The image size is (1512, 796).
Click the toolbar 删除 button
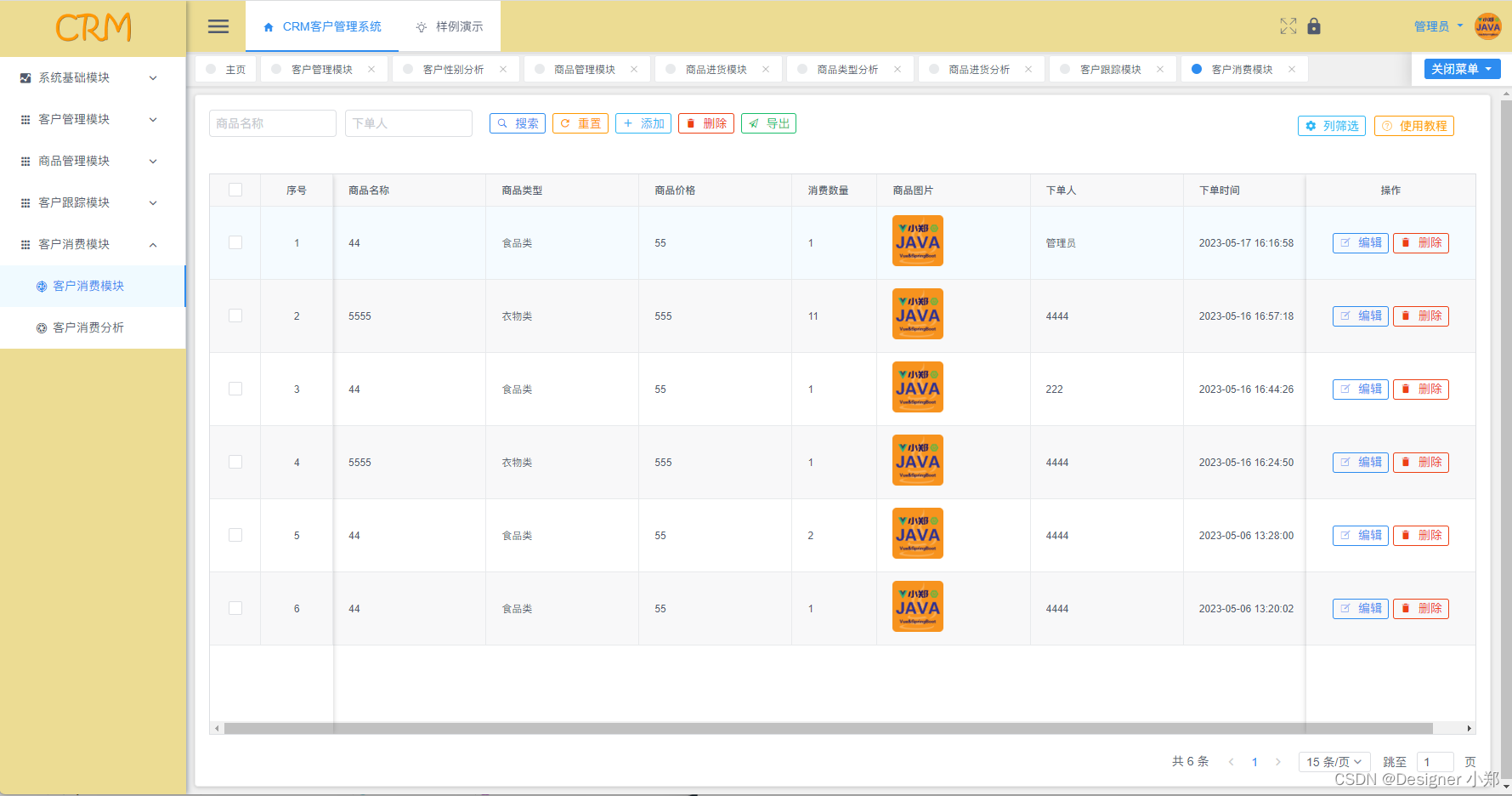[706, 123]
